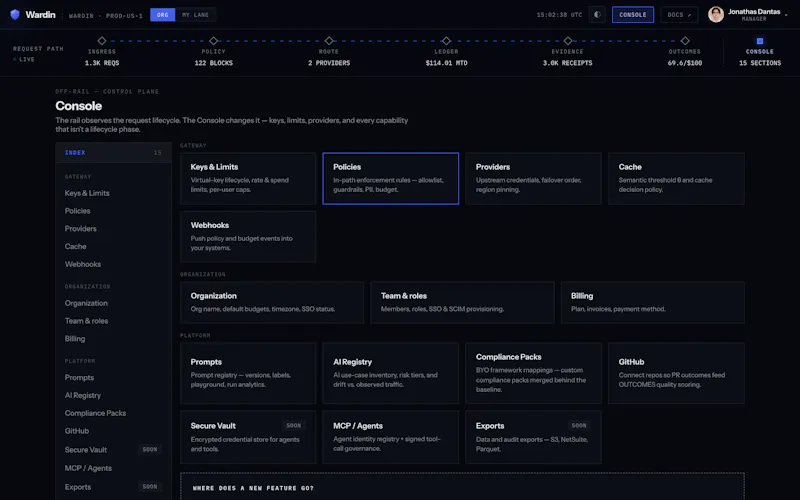The image size is (800, 500).
Task: Open Compliance Packs in sidebar
Action: click(x=95, y=413)
